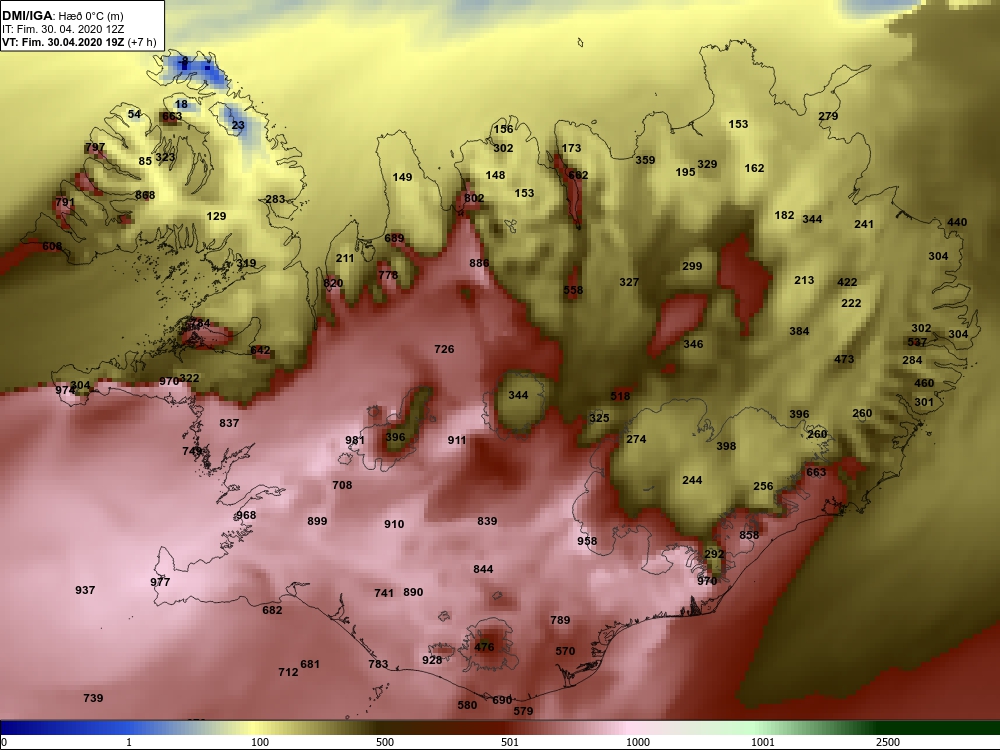Click the map value '299'
Viewport: 1000px width, 750px height.
tap(692, 266)
